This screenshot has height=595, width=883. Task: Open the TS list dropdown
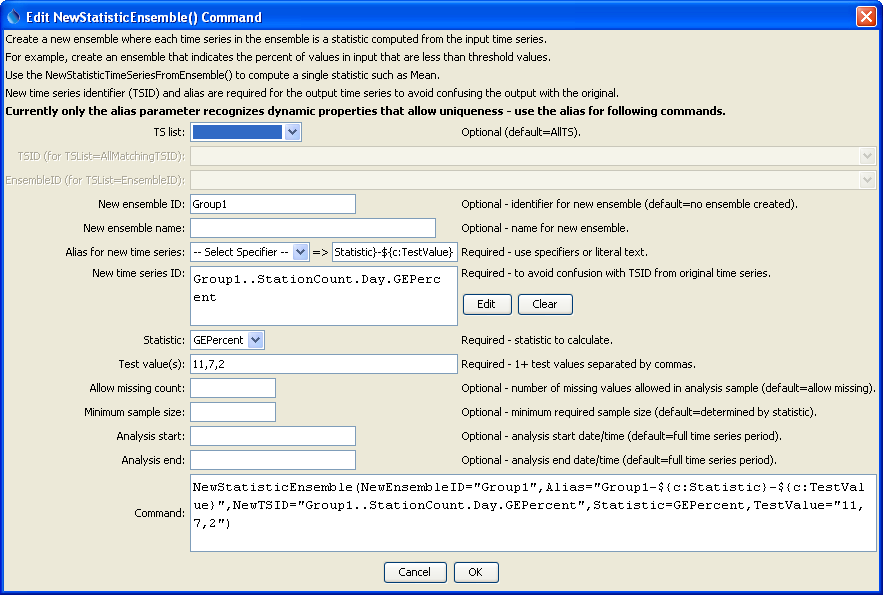tap(292, 132)
